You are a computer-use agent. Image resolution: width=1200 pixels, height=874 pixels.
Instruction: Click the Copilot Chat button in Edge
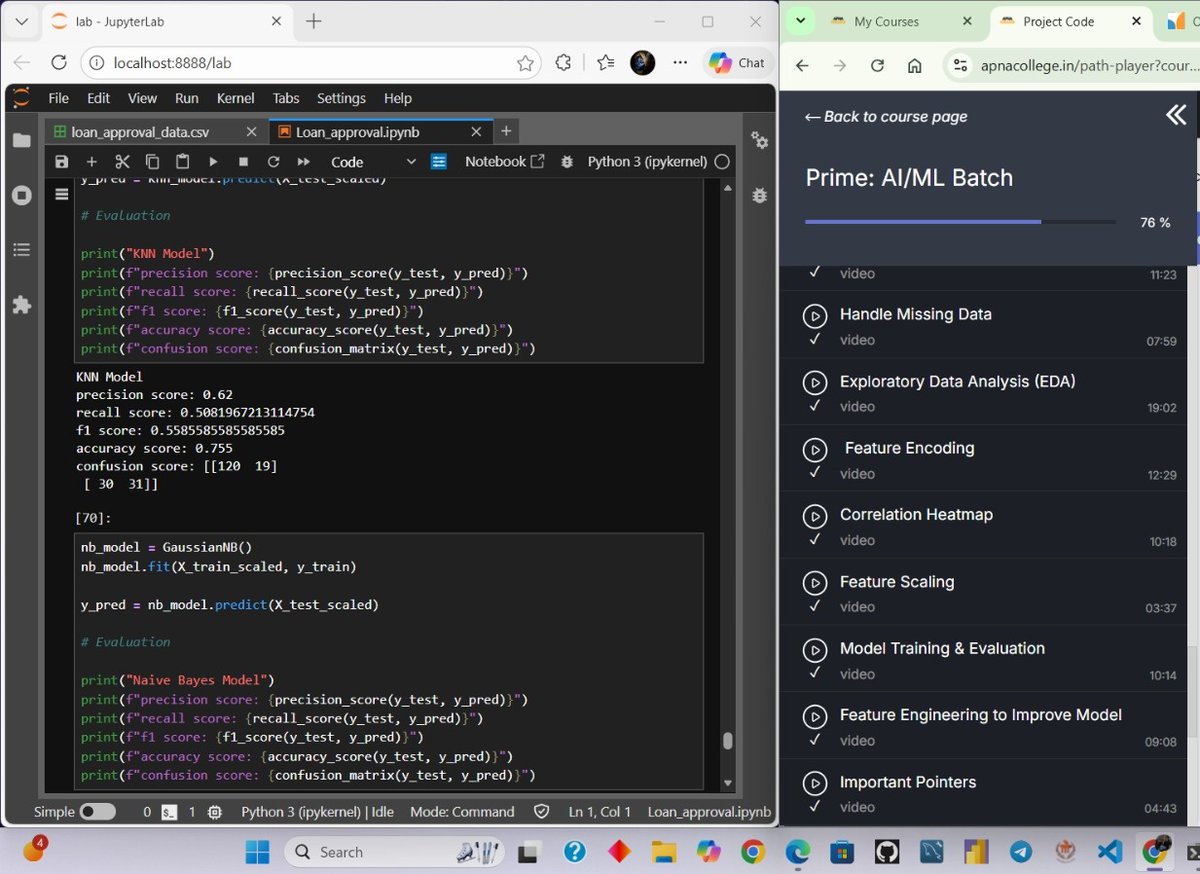coord(736,63)
